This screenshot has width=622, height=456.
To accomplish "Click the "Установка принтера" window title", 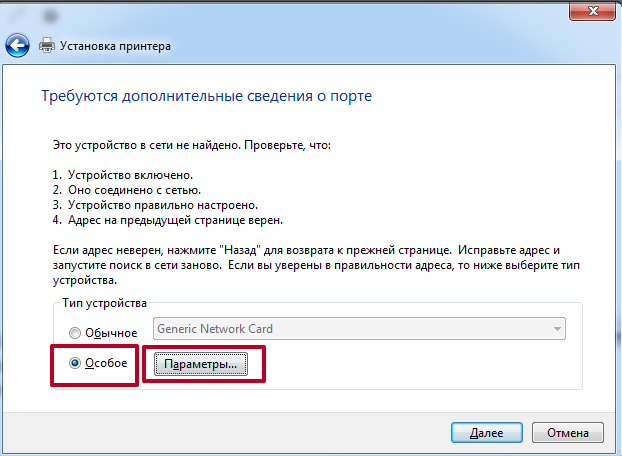I will pos(116,46).
